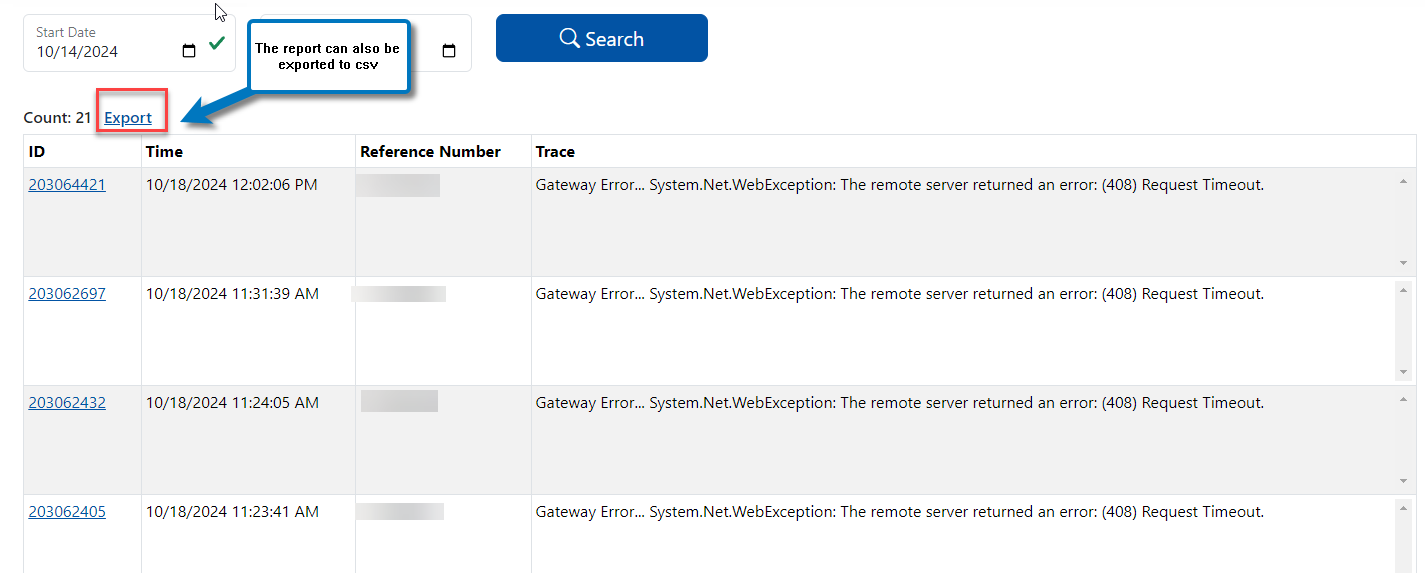Click trace scroll-down arrow for row 203064421

coord(1404,263)
